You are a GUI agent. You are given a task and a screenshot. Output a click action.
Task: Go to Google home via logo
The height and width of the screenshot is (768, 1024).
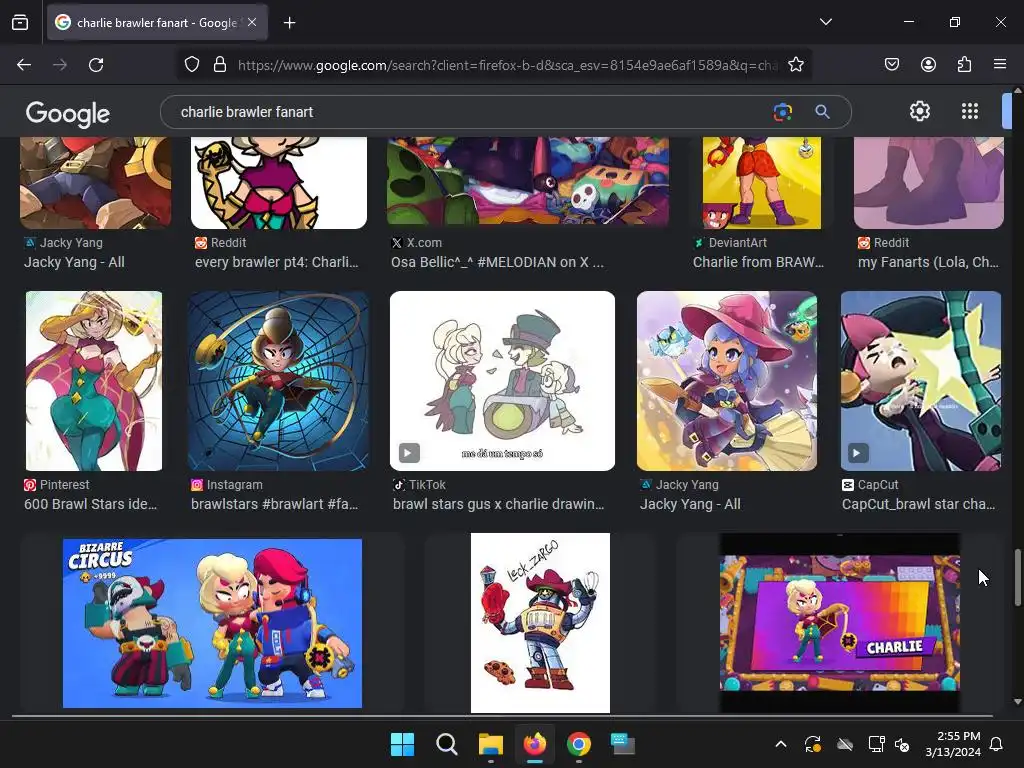tap(68, 114)
